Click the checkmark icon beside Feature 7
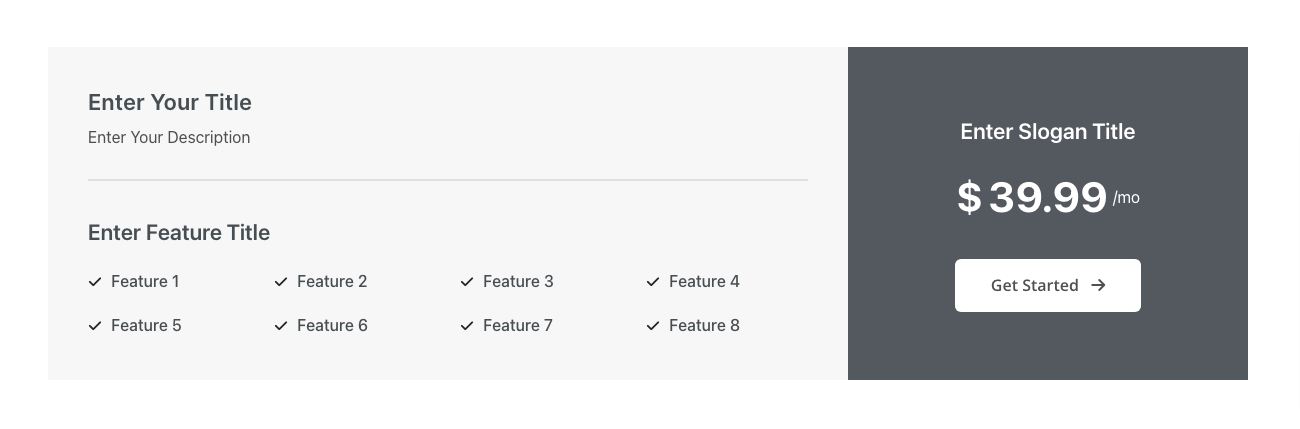This screenshot has width=1300, height=429. [x=467, y=326]
